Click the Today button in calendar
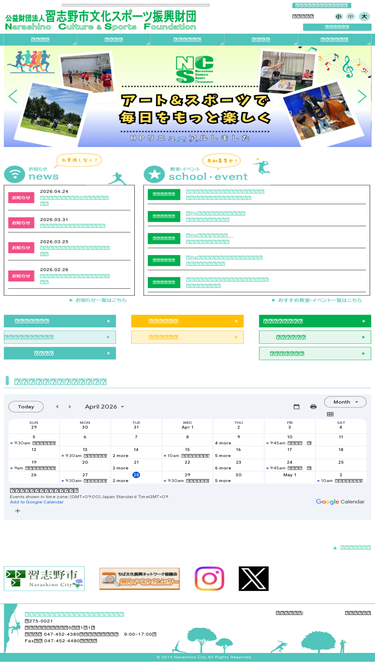Image resolution: width=375 pixels, height=667 pixels. [26, 407]
